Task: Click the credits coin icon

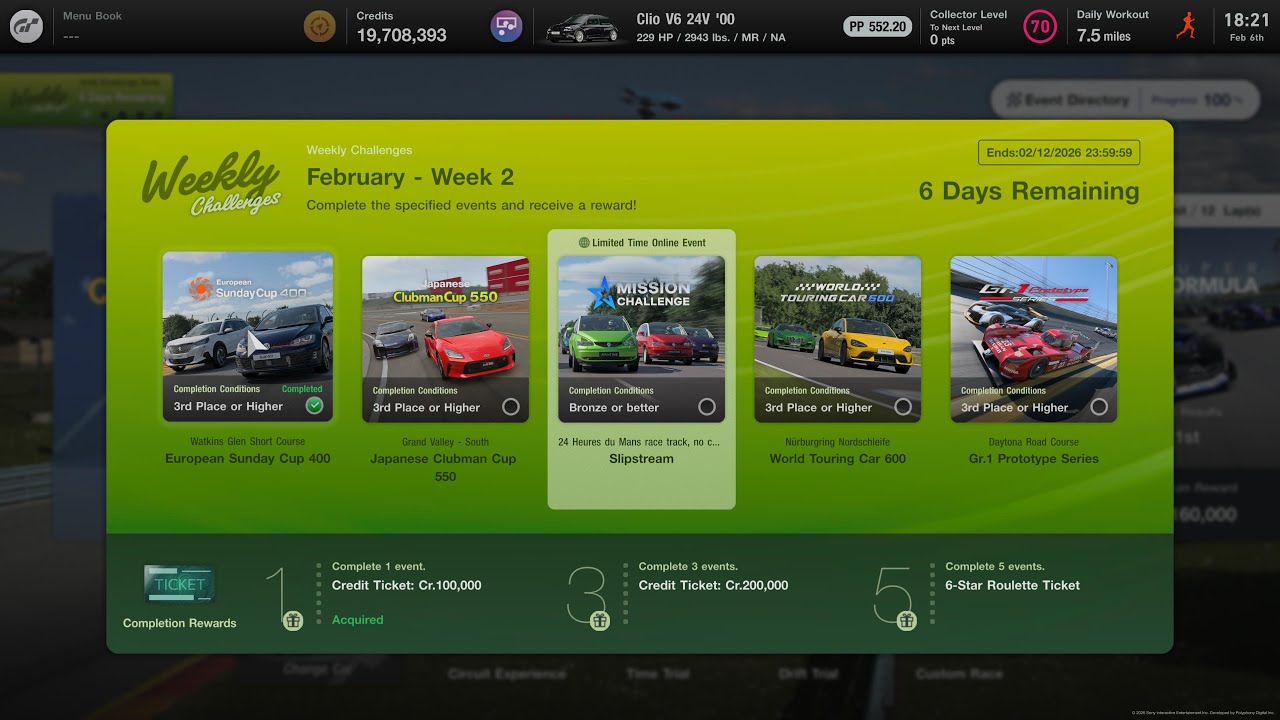Action: tap(320, 26)
